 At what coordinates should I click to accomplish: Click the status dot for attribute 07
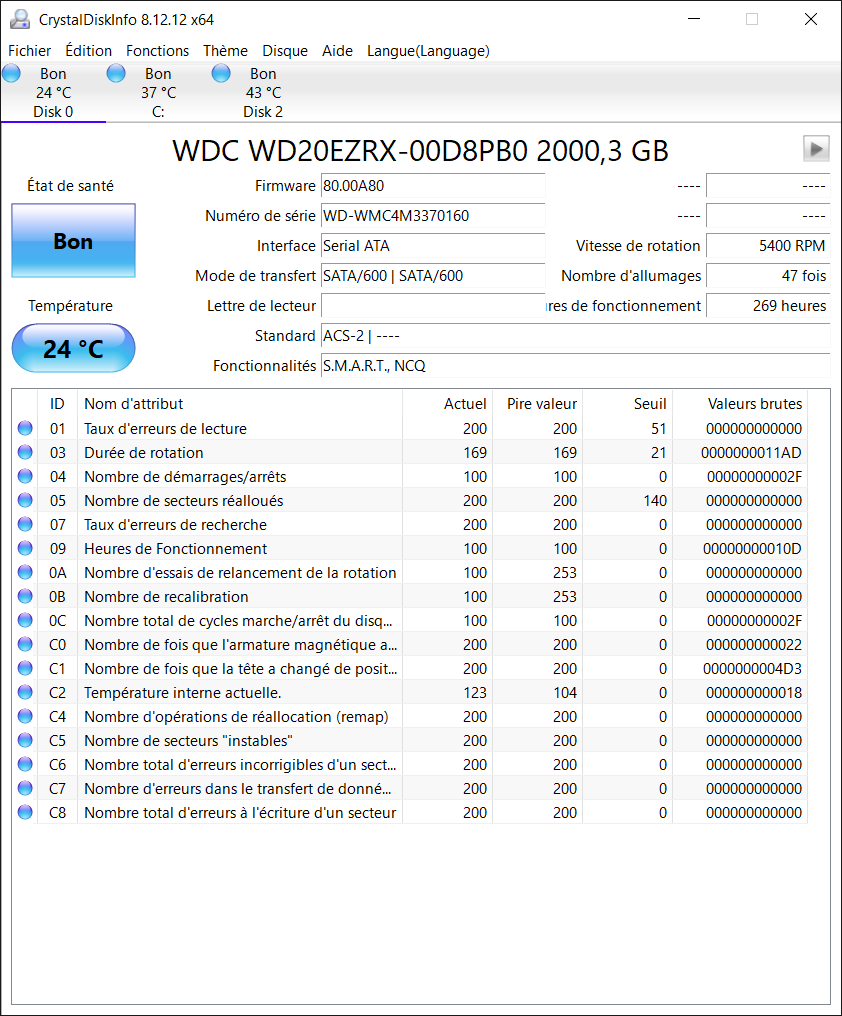click(25, 524)
